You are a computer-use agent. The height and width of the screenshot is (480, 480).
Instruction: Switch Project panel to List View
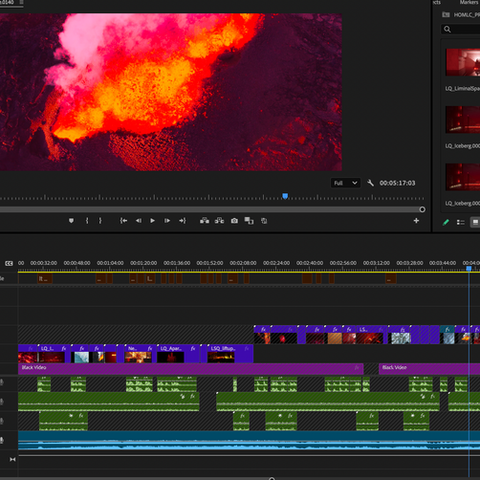pyautogui.click(x=460, y=222)
